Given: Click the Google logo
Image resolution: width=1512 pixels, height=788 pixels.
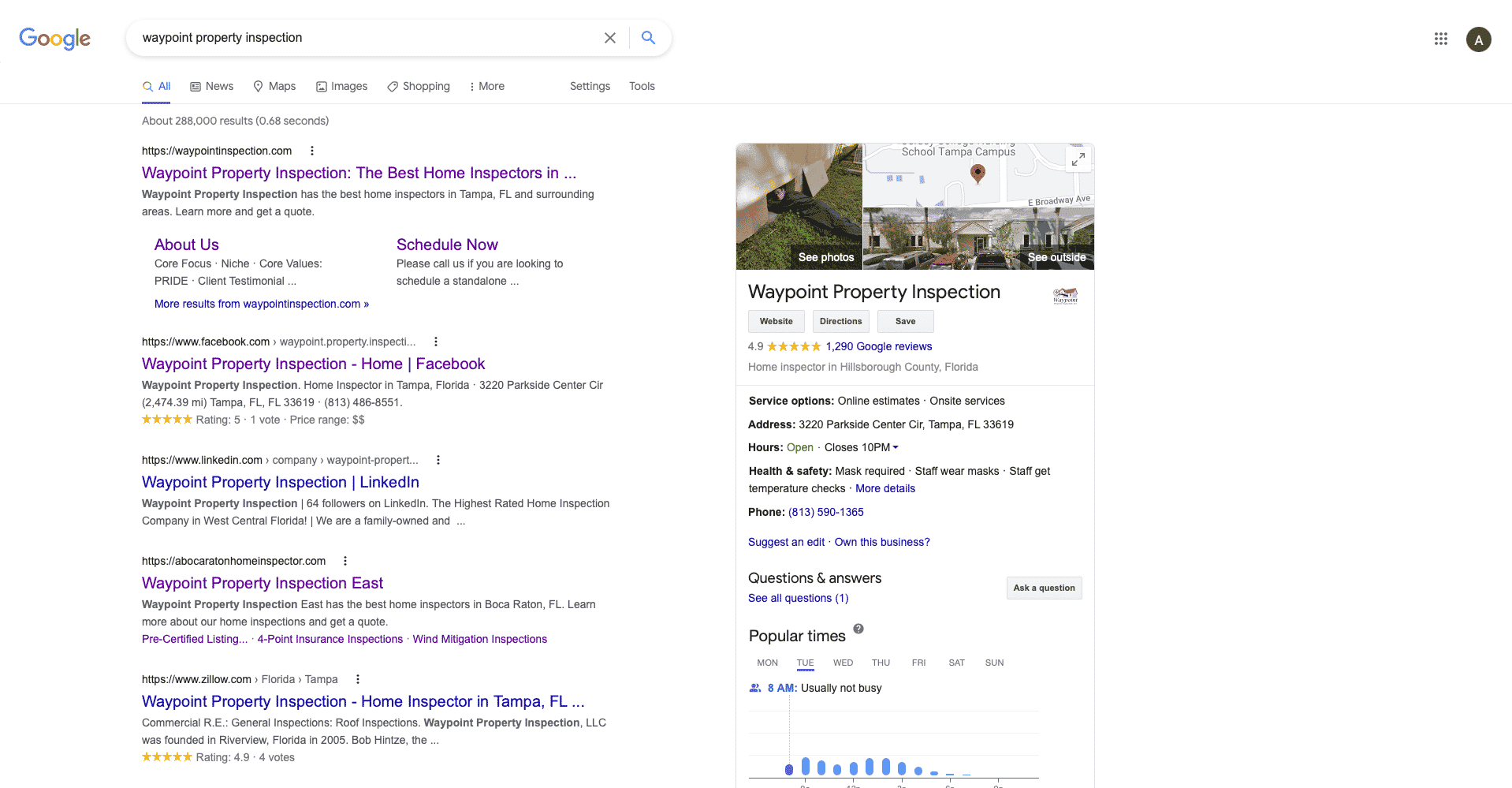Looking at the screenshot, I should pyautogui.click(x=54, y=38).
